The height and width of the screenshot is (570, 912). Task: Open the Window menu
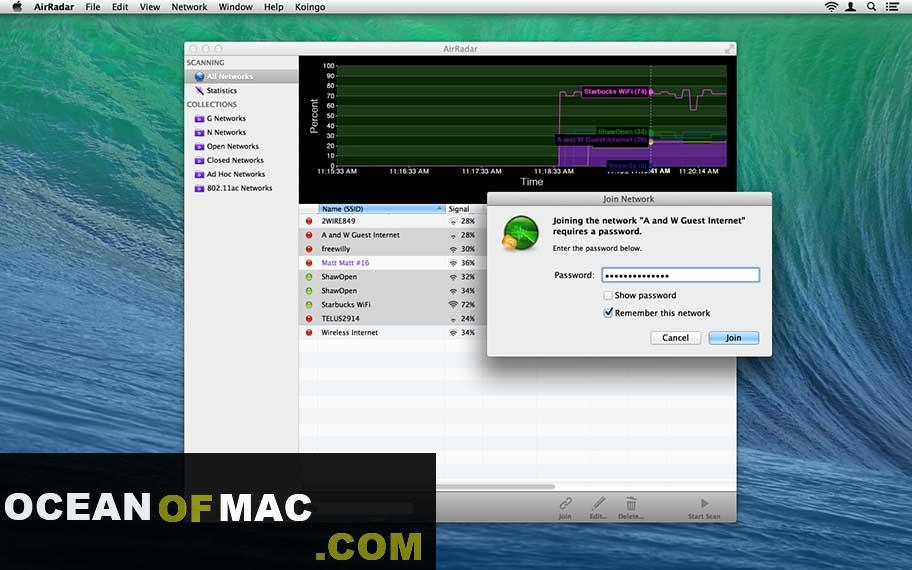point(235,7)
